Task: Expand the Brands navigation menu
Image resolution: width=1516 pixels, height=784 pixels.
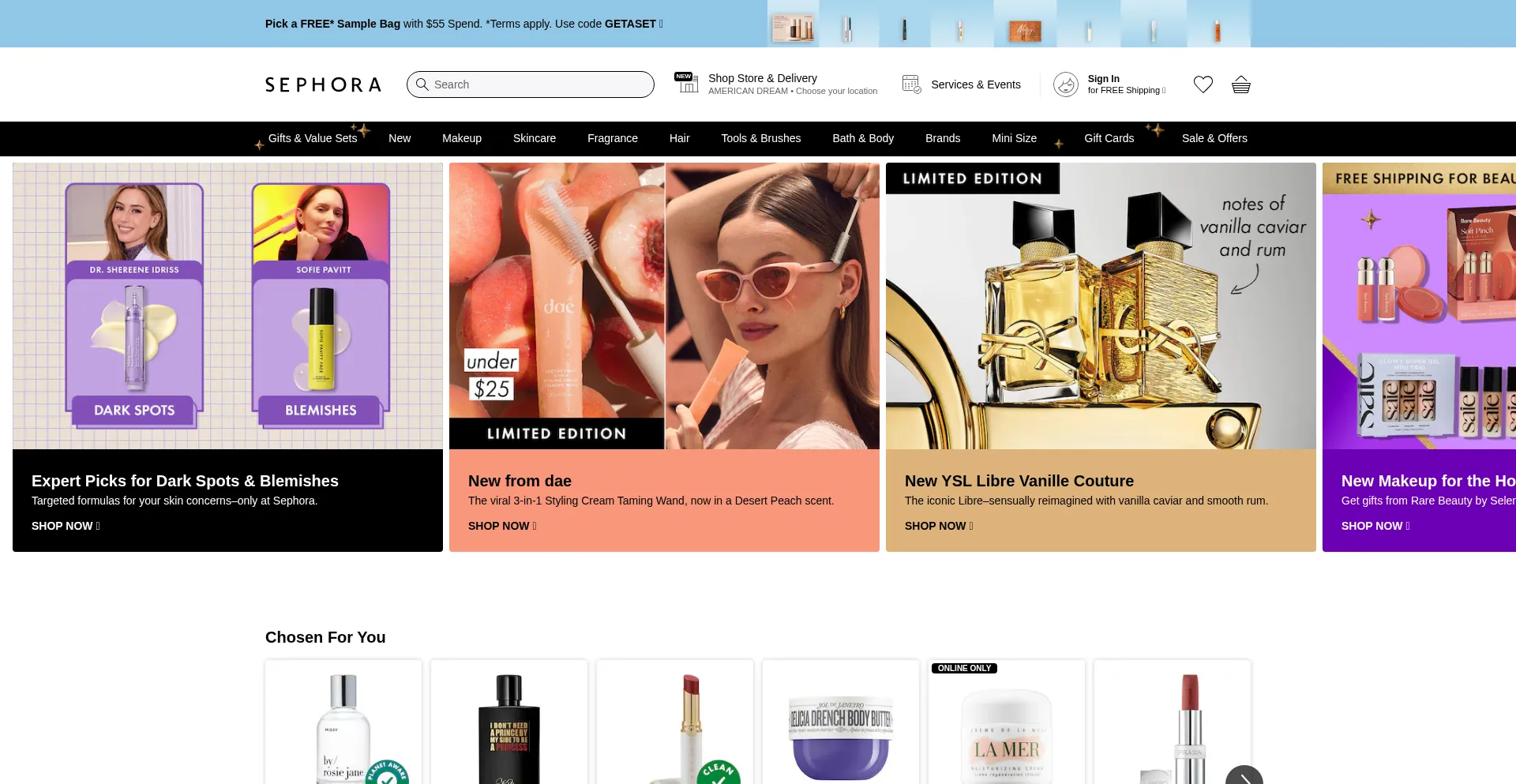Action: tap(942, 138)
